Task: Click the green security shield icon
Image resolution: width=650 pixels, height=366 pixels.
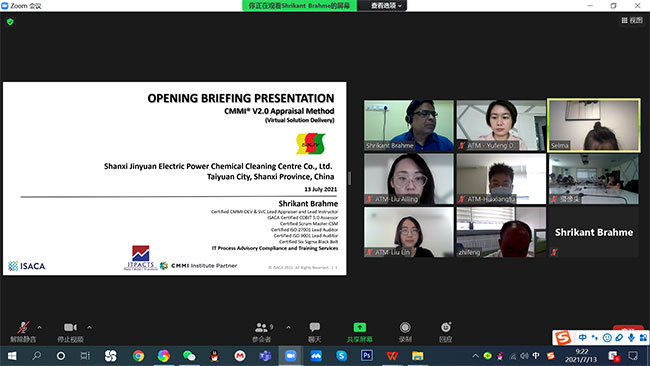Action: coord(10,22)
